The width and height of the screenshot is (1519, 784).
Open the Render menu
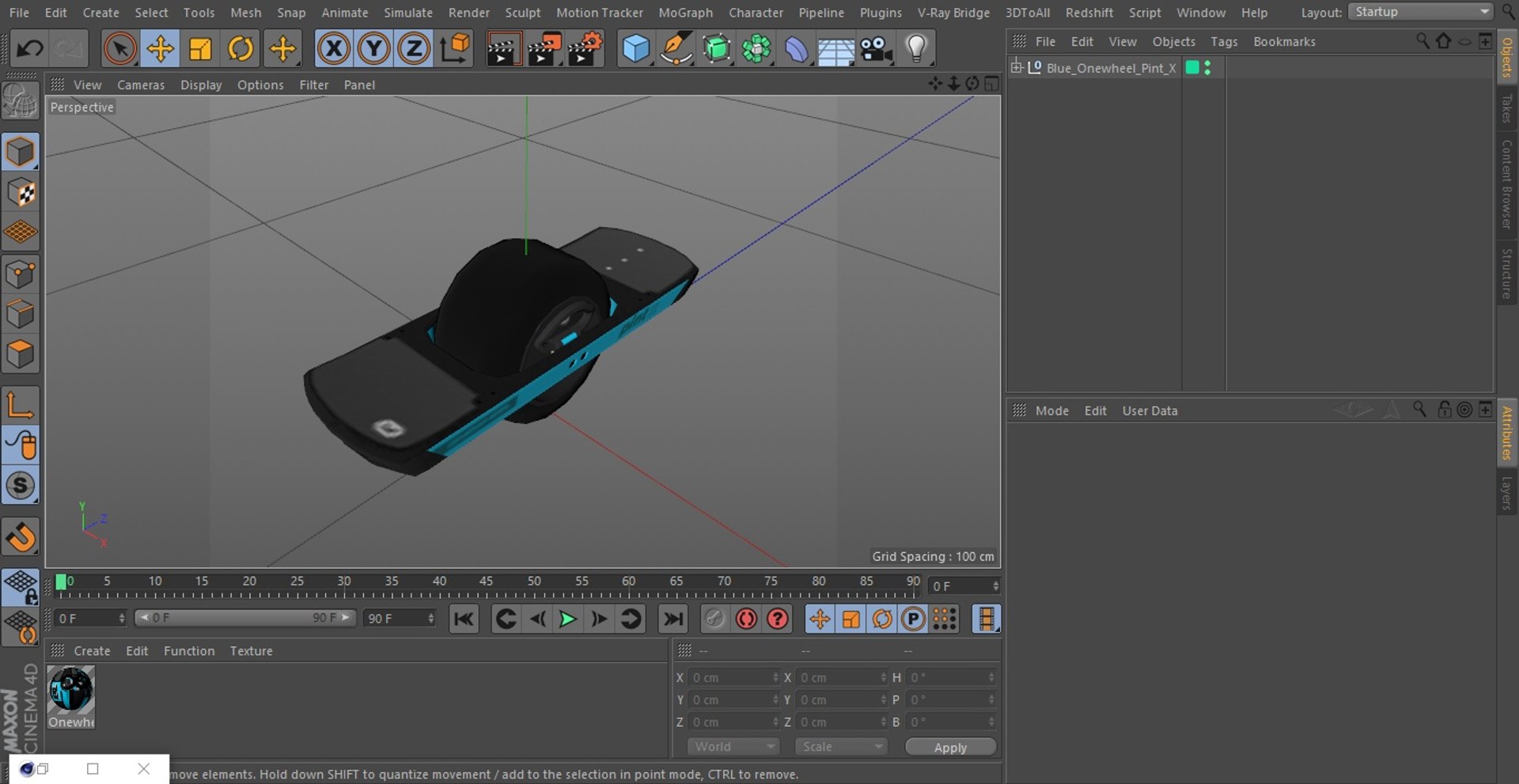468,13
